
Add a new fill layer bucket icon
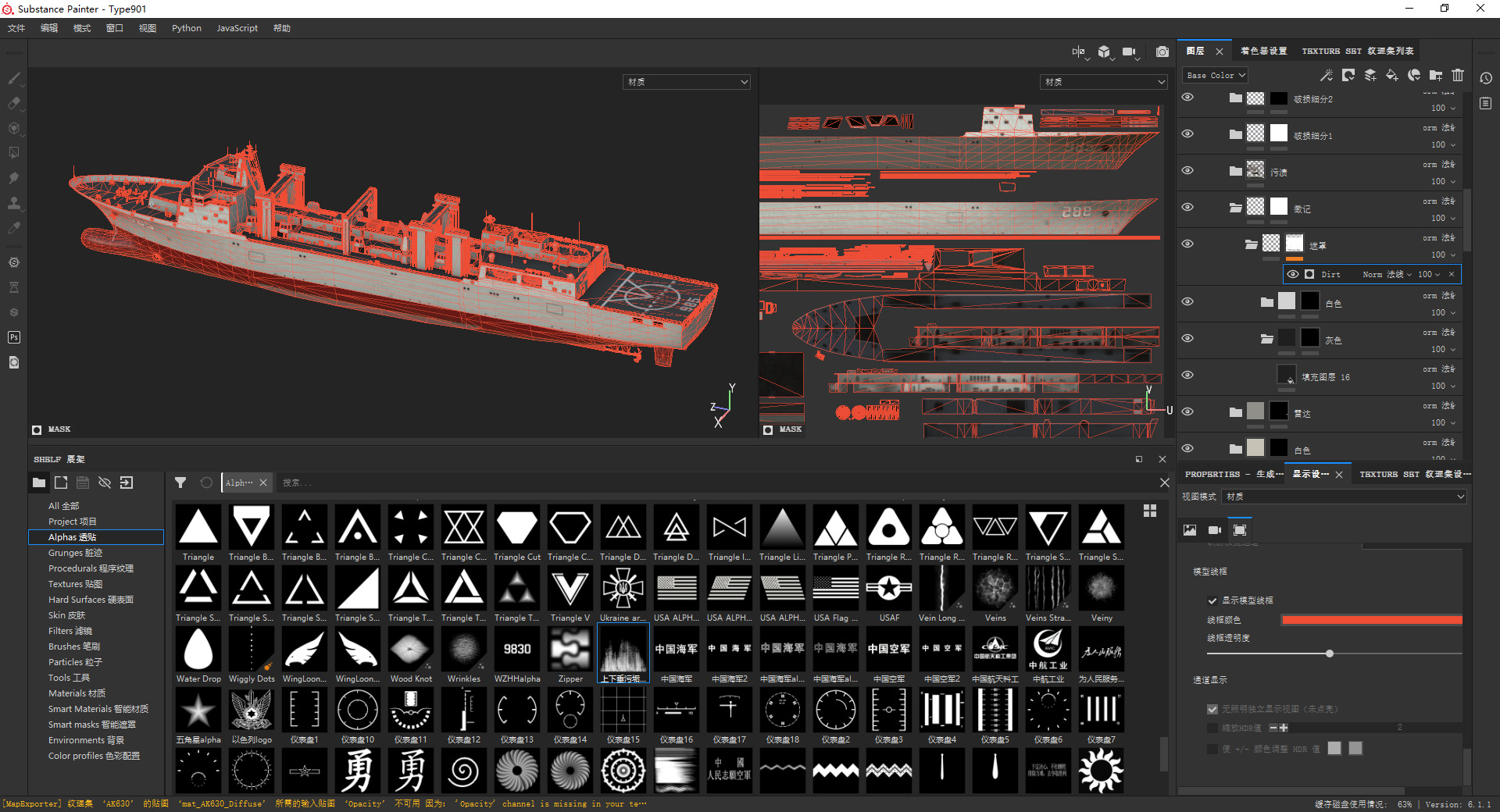click(x=1392, y=75)
